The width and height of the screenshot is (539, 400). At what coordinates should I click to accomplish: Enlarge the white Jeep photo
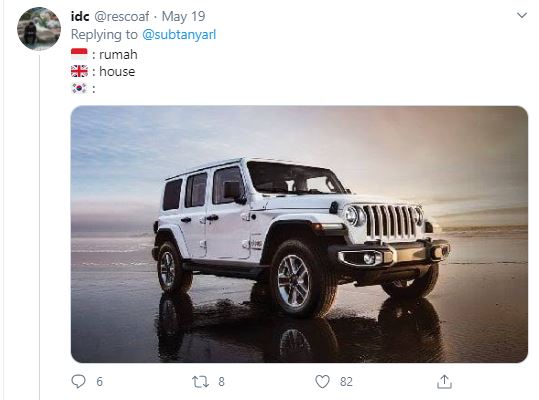point(299,234)
